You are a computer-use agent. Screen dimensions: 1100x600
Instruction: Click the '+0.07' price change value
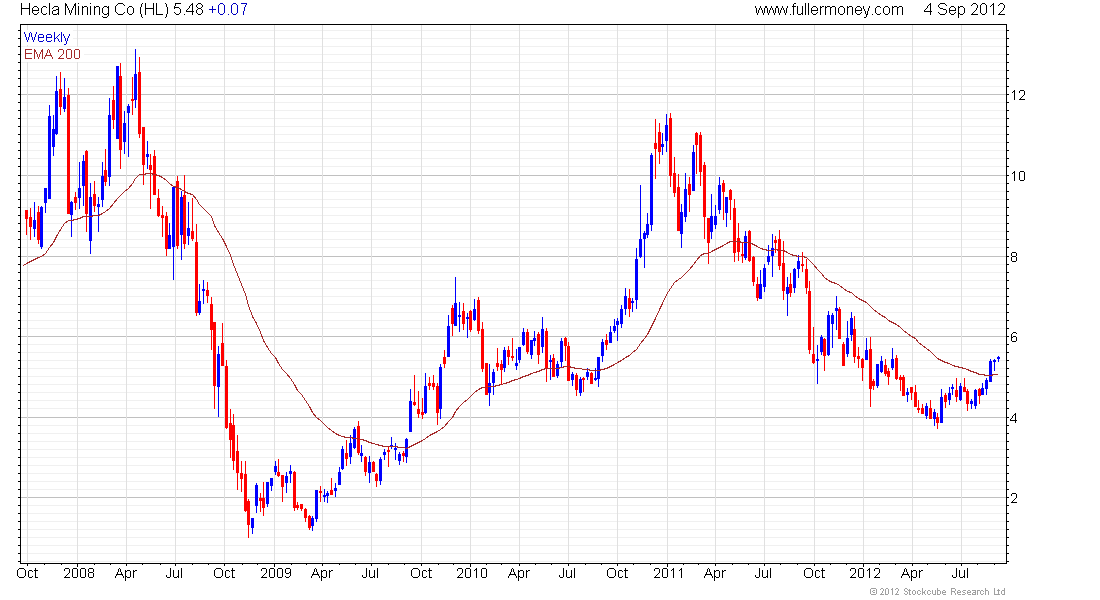pos(228,10)
